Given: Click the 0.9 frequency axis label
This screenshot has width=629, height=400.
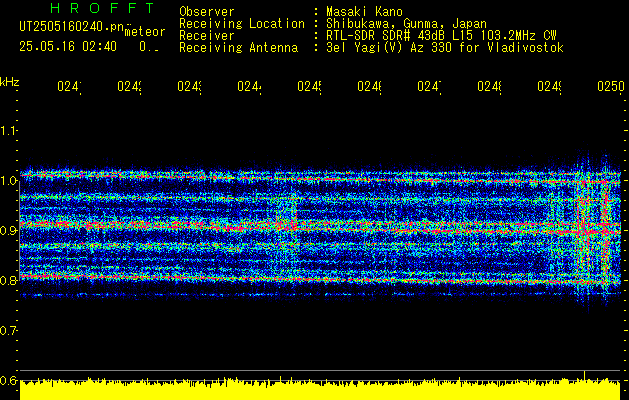Looking at the screenshot, I should coord(9,230).
